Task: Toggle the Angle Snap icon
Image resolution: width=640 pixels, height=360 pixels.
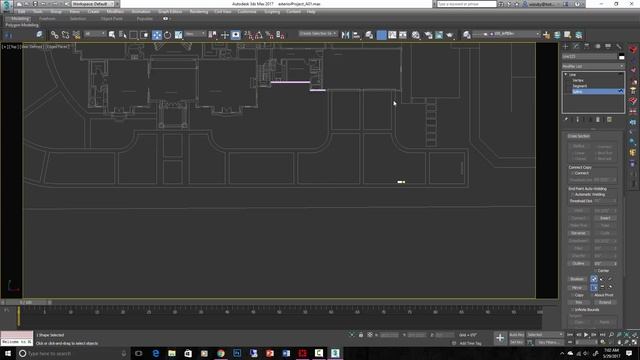Action: (x=258, y=35)
